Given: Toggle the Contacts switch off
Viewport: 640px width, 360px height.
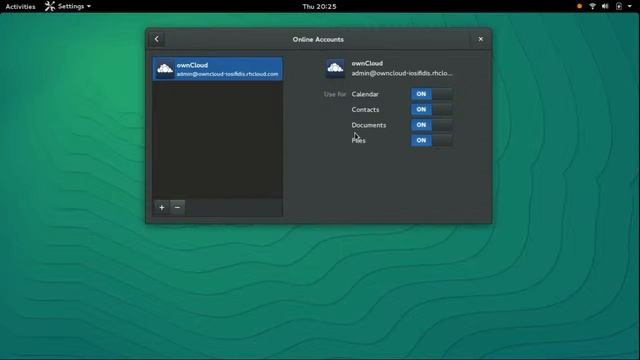Looking at the screenshot, I should (x=431, y=109).
